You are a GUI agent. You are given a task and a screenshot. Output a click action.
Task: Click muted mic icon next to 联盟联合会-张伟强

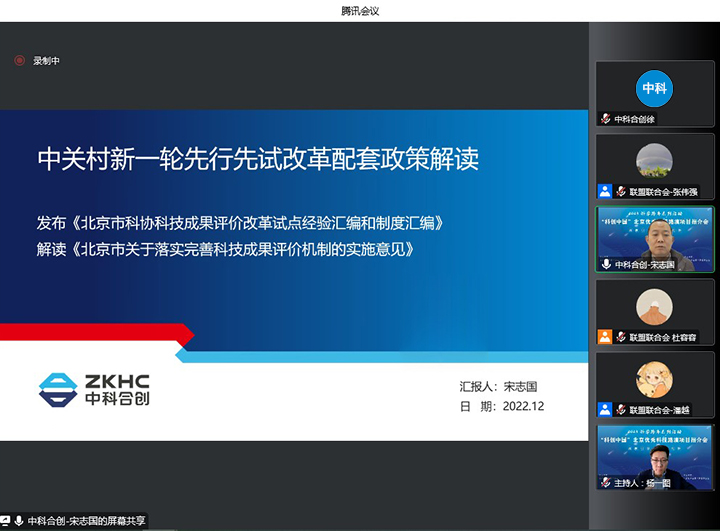click(x=621, y=192)
